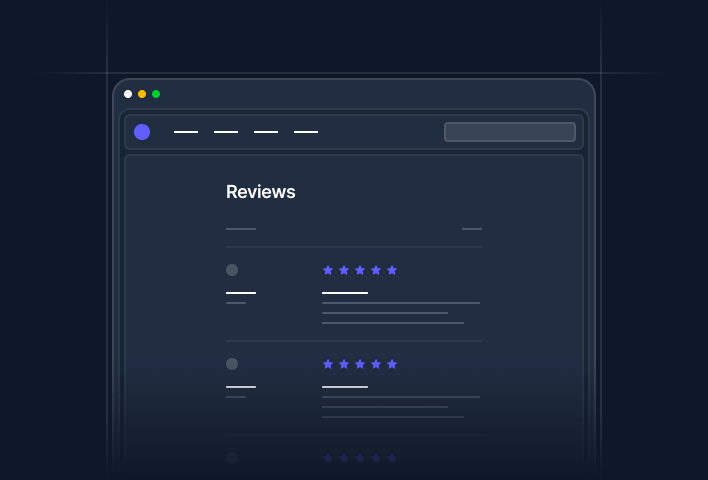
Task: Click the Reviews page heading
Action: click(261, 192)
